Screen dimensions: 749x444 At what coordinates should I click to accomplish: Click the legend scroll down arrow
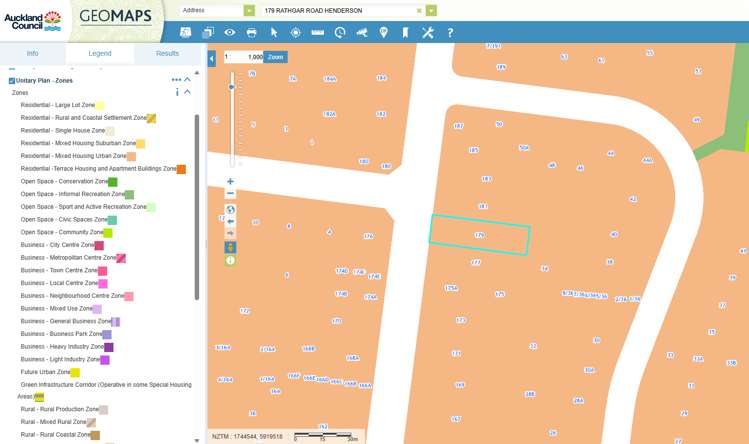197,440
